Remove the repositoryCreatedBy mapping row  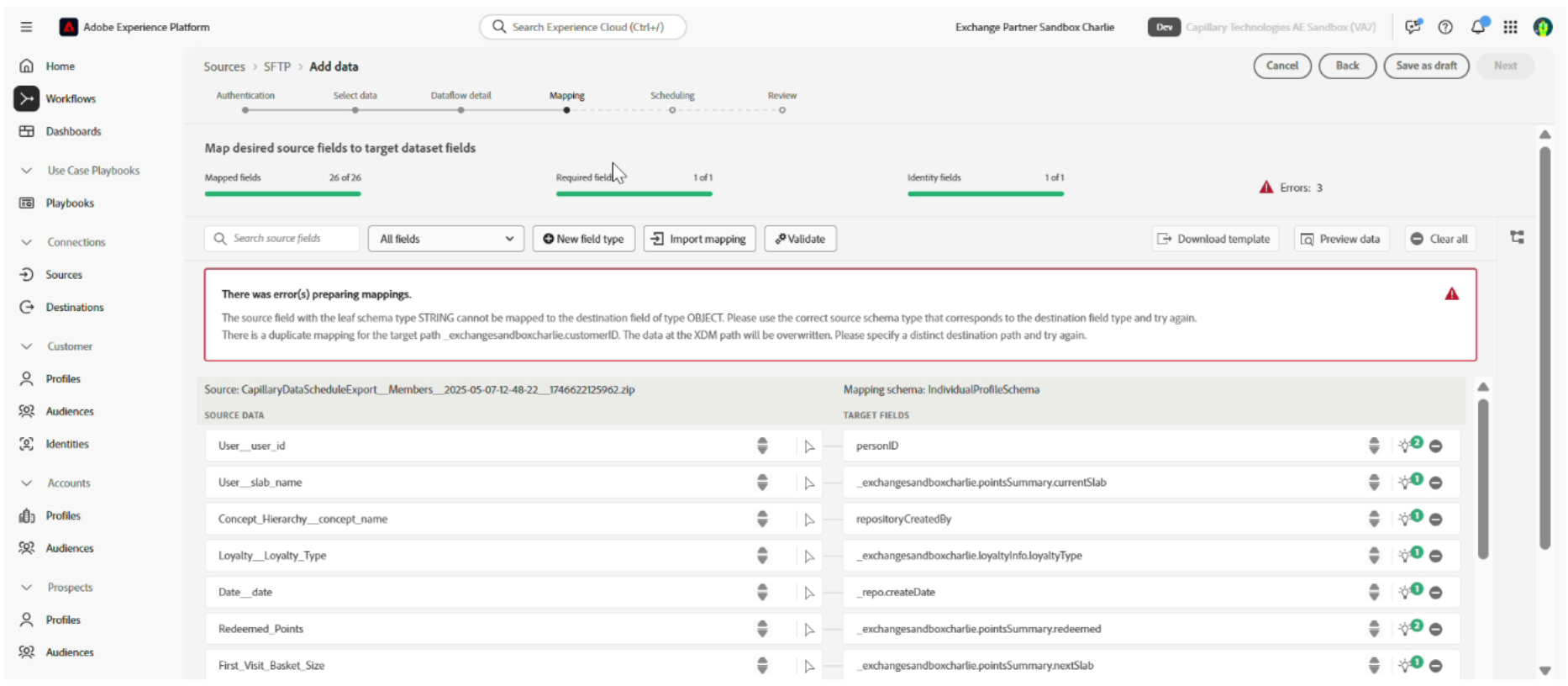[1436, 520]
